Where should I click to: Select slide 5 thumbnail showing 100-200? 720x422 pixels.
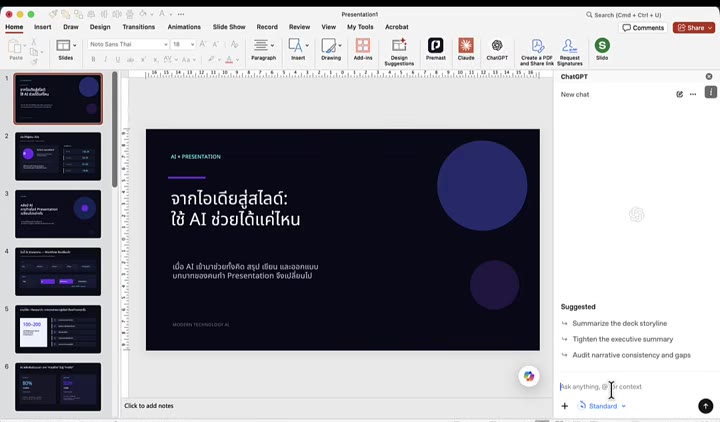[58, 329]
